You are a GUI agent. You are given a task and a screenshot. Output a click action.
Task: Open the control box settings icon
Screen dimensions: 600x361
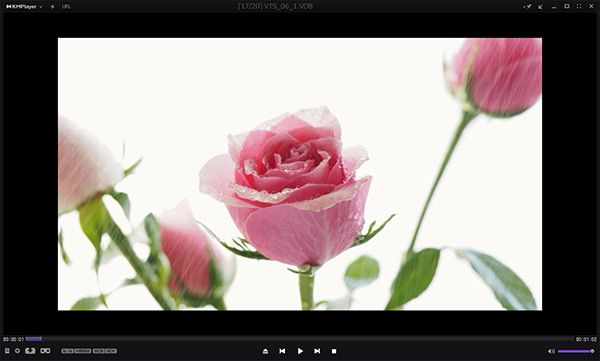coord(17,351)
